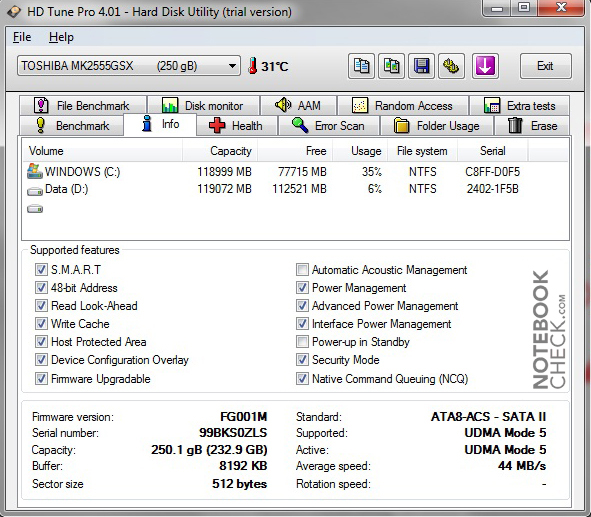Click the Free column header

(295, 151)
